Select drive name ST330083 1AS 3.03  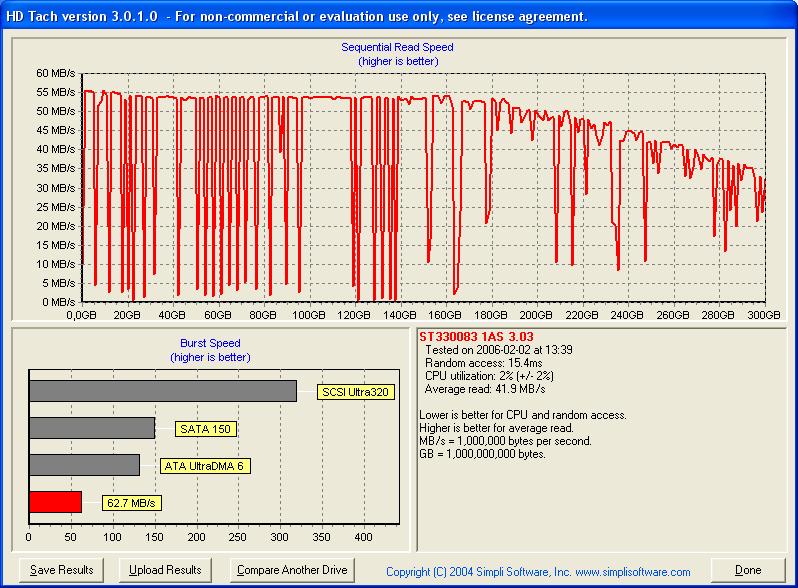click(x=476, y=337)
